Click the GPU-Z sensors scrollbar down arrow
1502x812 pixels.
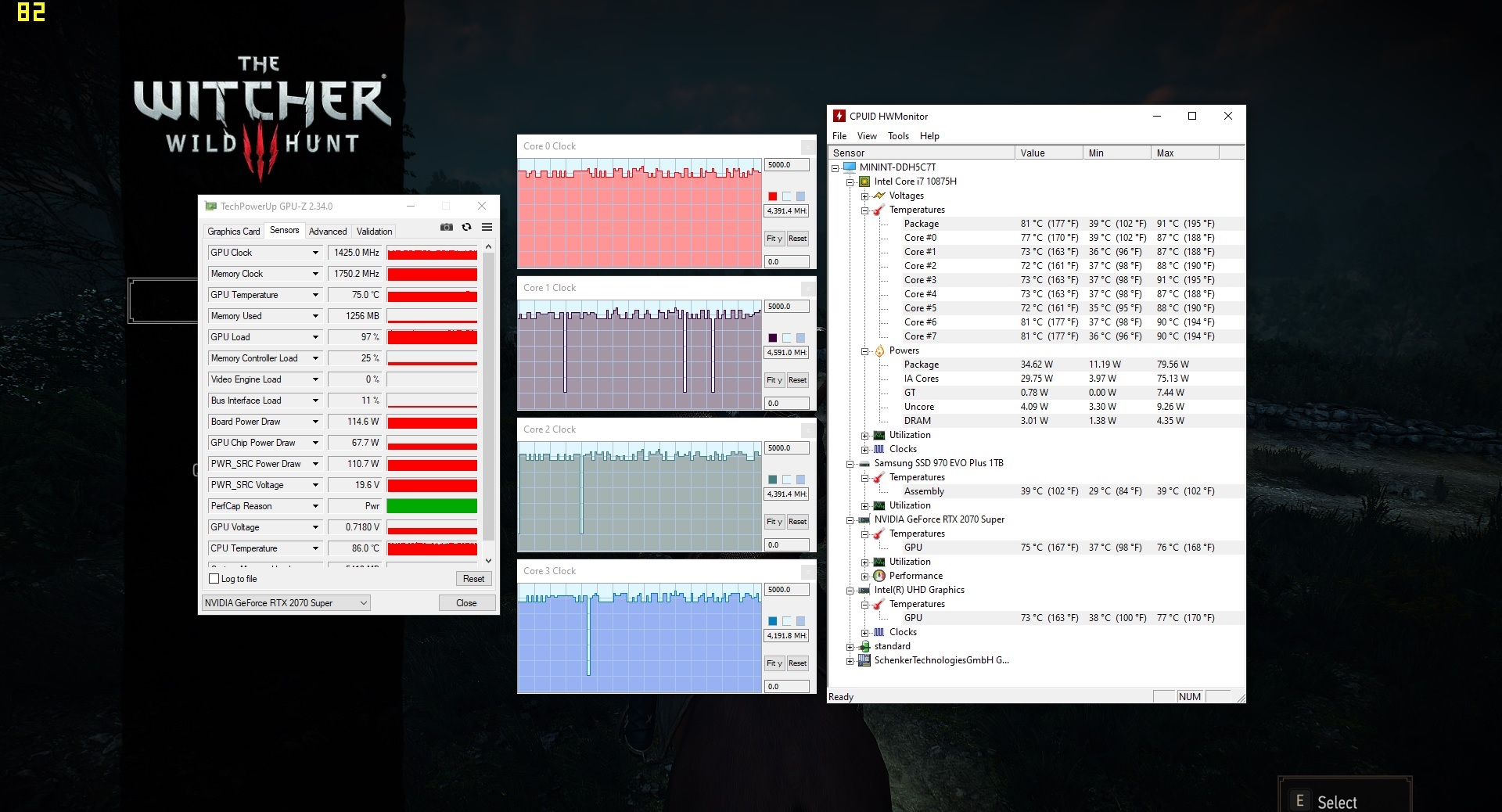click(489, 560)
